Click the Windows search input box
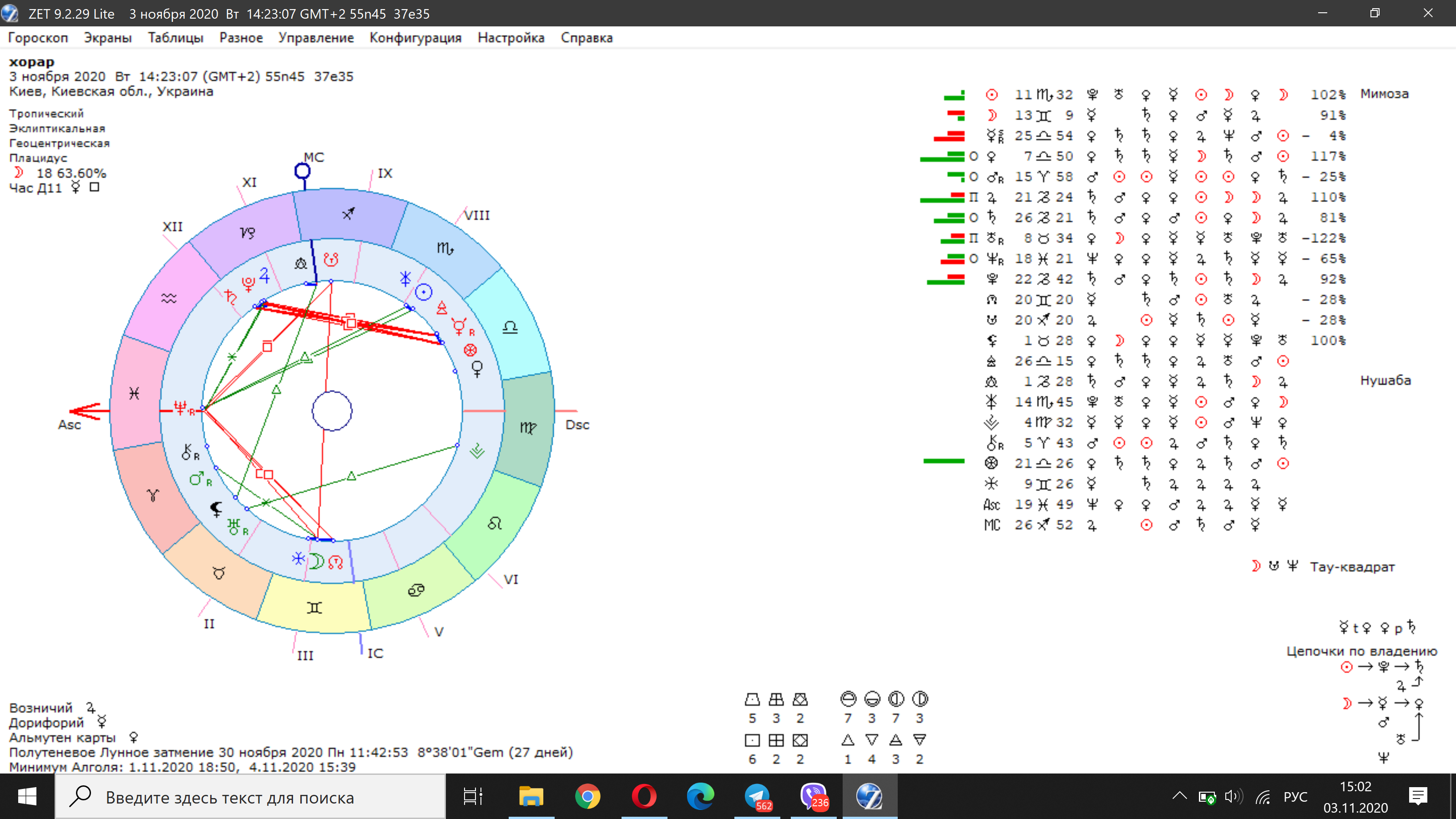The image size is (1456, 819). (249, 798)
